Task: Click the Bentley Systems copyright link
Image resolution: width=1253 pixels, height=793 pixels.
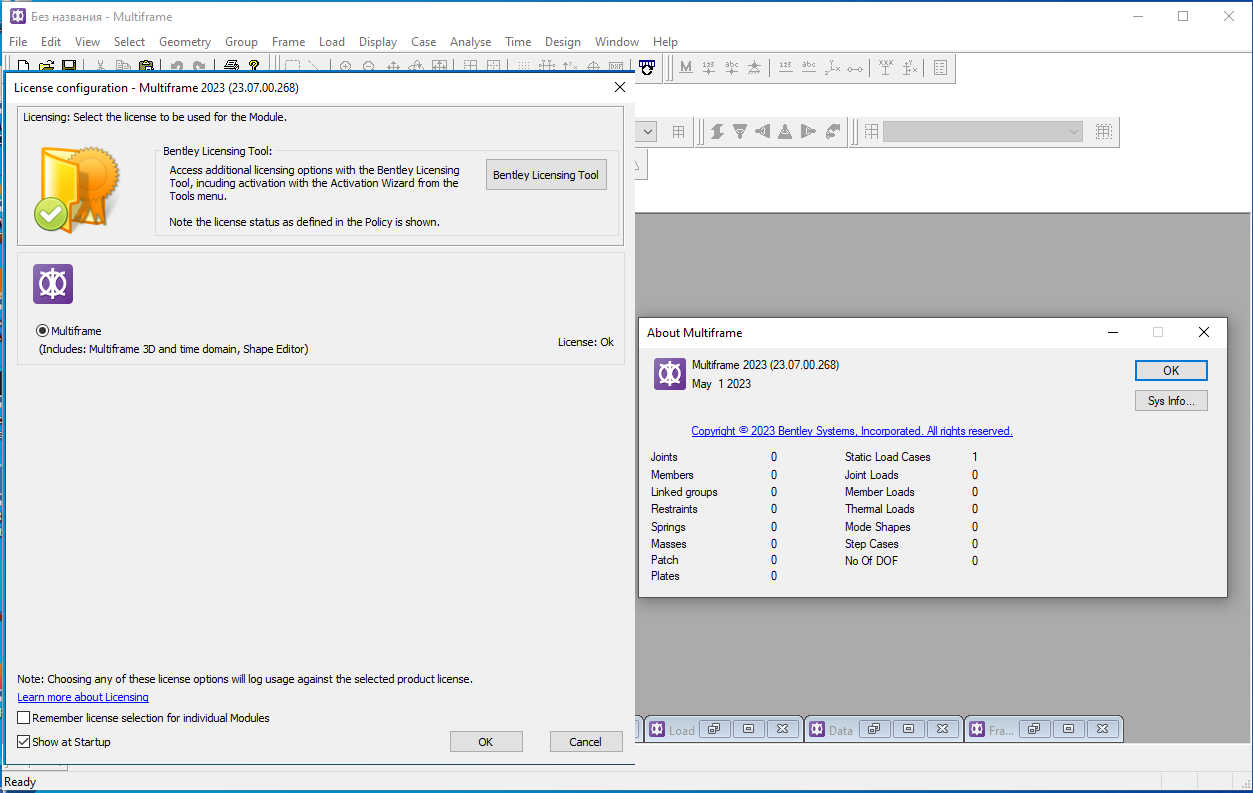Action: tap(852, 431)
